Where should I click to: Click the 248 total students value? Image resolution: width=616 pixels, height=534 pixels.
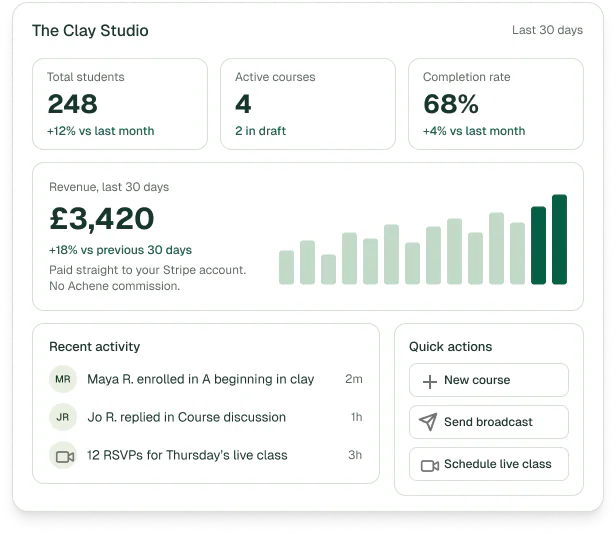click(73, 104)
